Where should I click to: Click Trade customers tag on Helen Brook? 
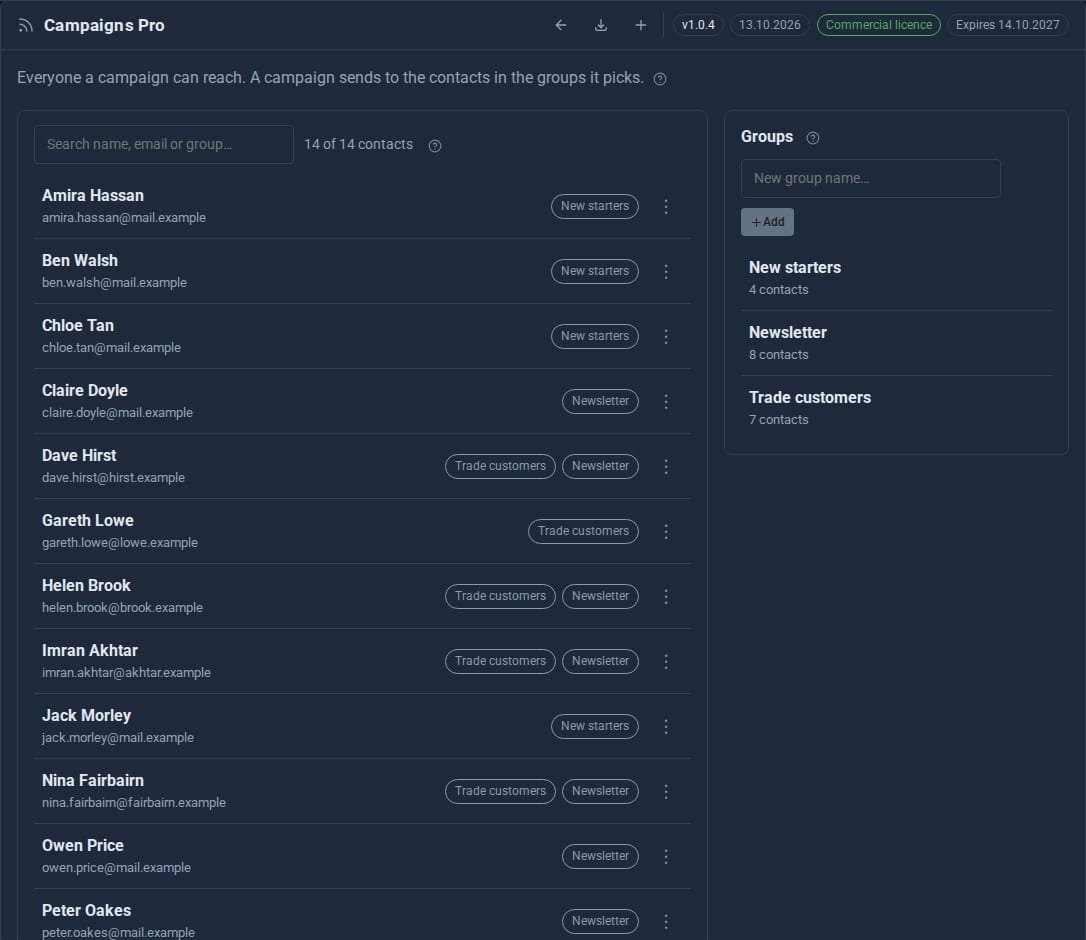point(500,596)
